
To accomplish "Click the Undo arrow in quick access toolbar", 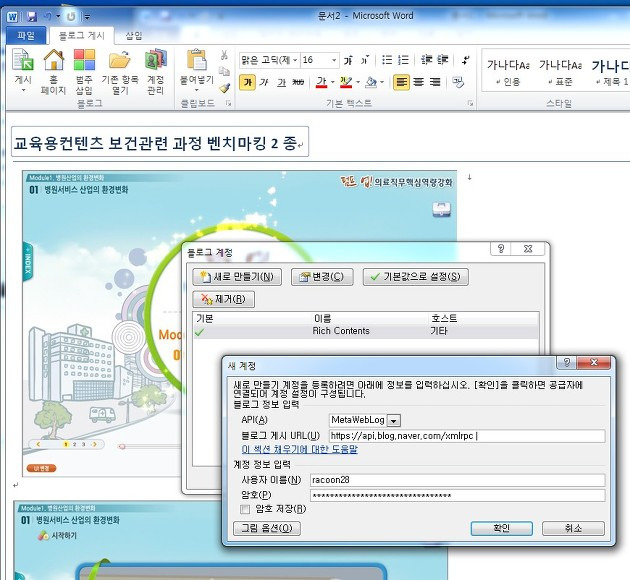I will pos(48,16).
